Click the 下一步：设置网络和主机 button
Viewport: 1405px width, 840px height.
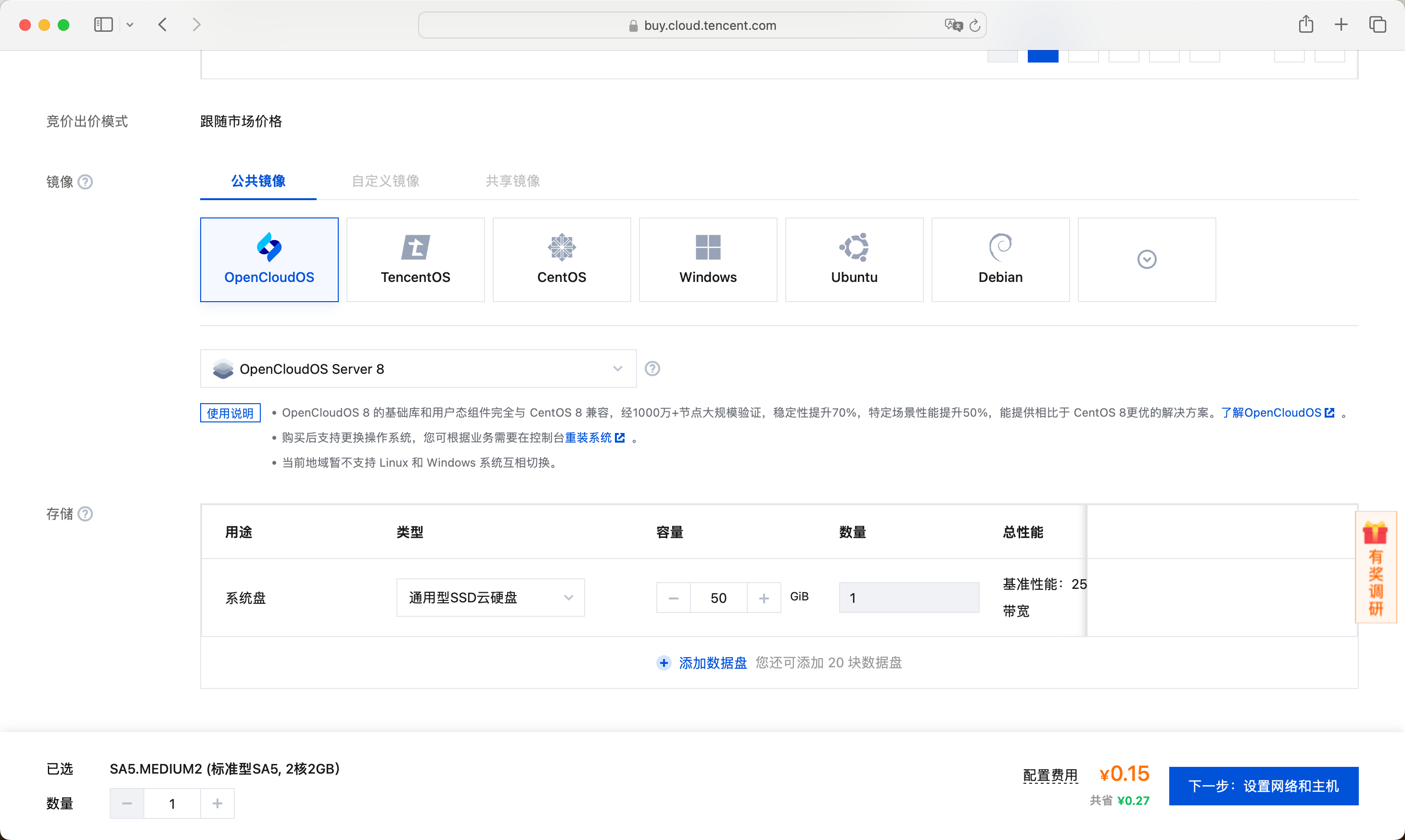coord(1264,786)
